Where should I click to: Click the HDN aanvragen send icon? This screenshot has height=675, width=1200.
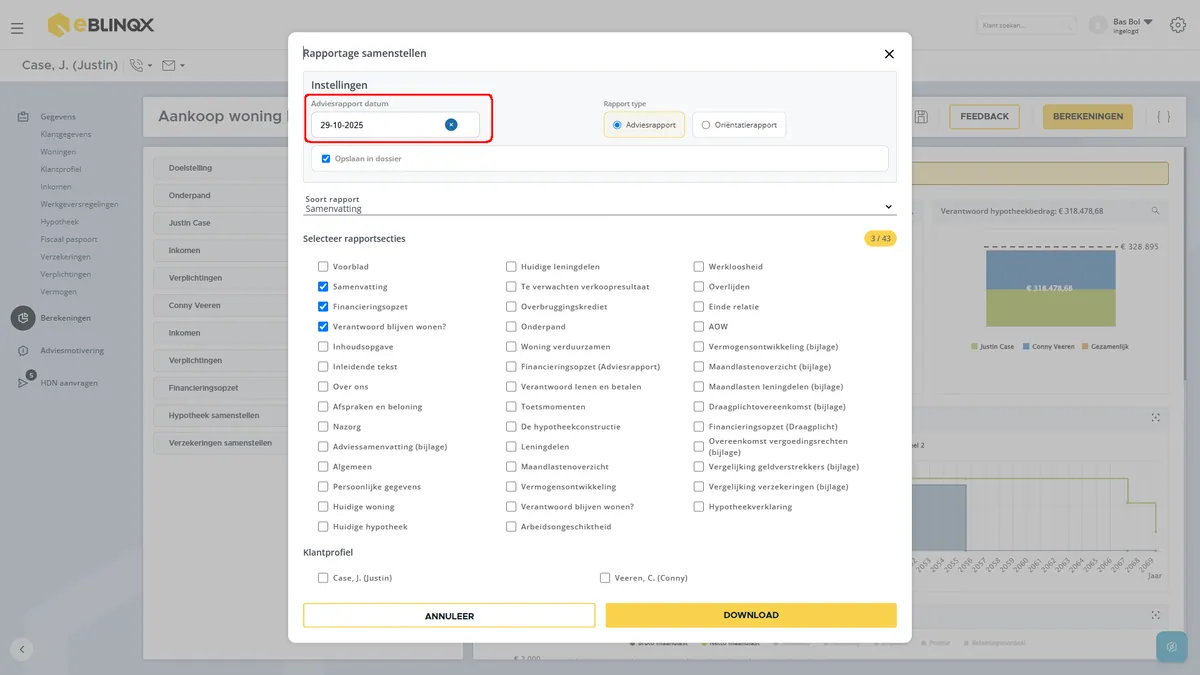point(23,383)
